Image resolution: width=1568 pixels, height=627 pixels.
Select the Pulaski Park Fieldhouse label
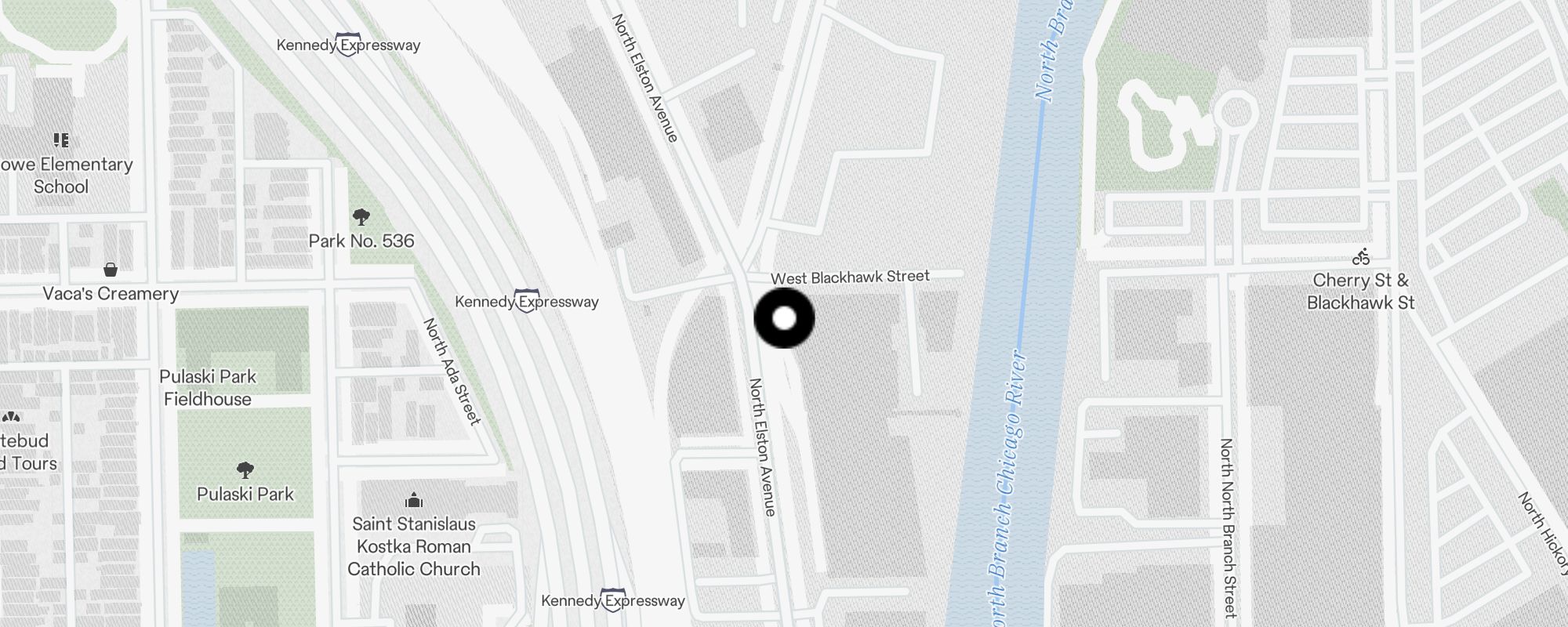(x=208, y=388)
